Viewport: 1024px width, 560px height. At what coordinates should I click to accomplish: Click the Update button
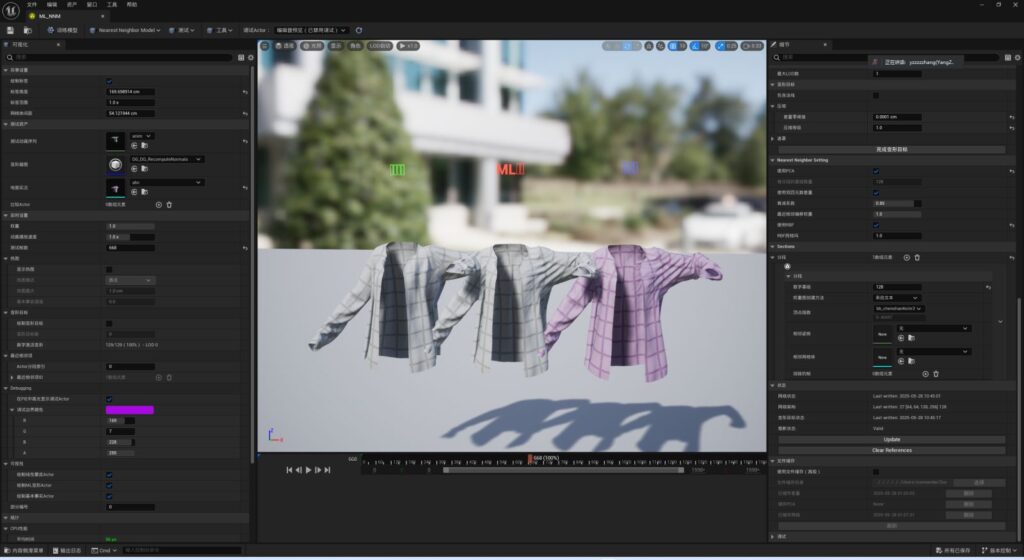(891, 439)
